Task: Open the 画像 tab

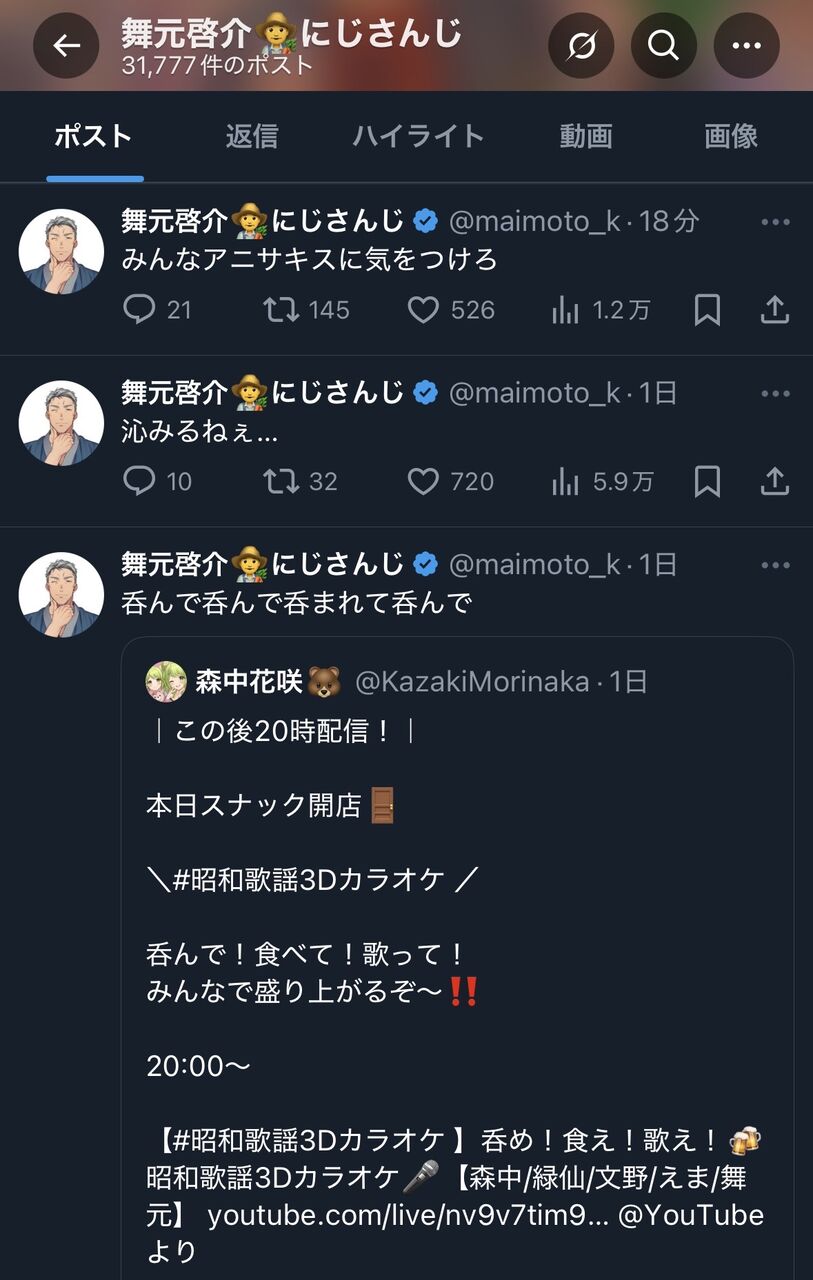Action: pos(731,136)
